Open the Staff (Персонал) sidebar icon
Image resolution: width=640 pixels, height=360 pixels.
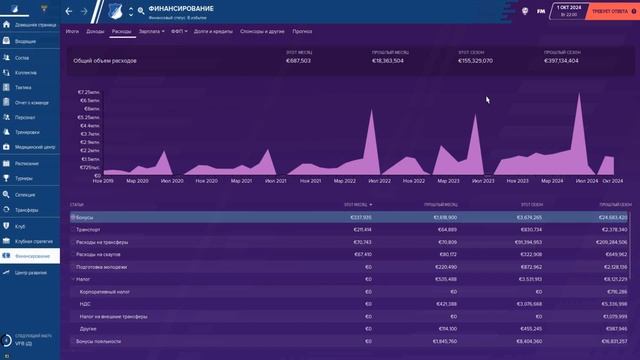tap(6, 117)
